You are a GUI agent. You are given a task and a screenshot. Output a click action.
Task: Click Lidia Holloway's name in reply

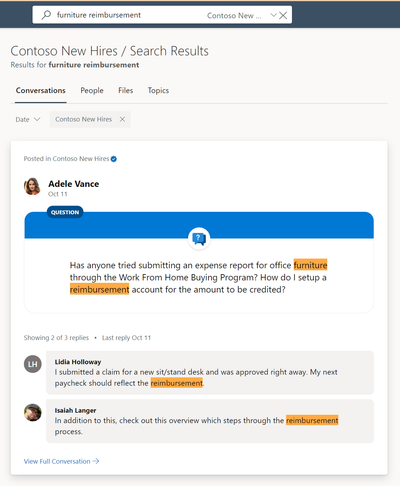[x=78, y=362]
